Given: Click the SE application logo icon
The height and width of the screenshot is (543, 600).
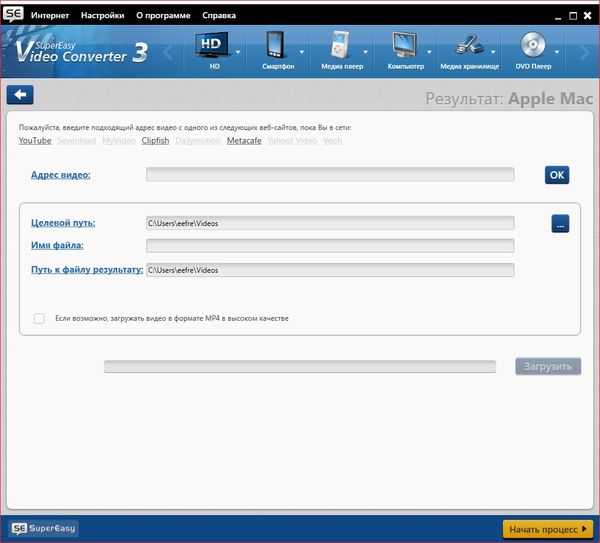Looking at the screenshot, I should [13, 14].
